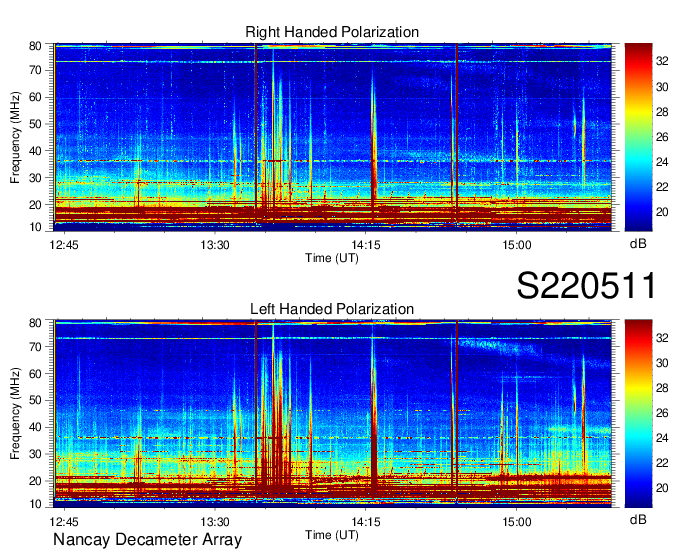Image resolution: width=680 pixels, height=552 pixels.
Task: Open the Left Handed Polarization spectrogram image
Action: click(333, 414)
